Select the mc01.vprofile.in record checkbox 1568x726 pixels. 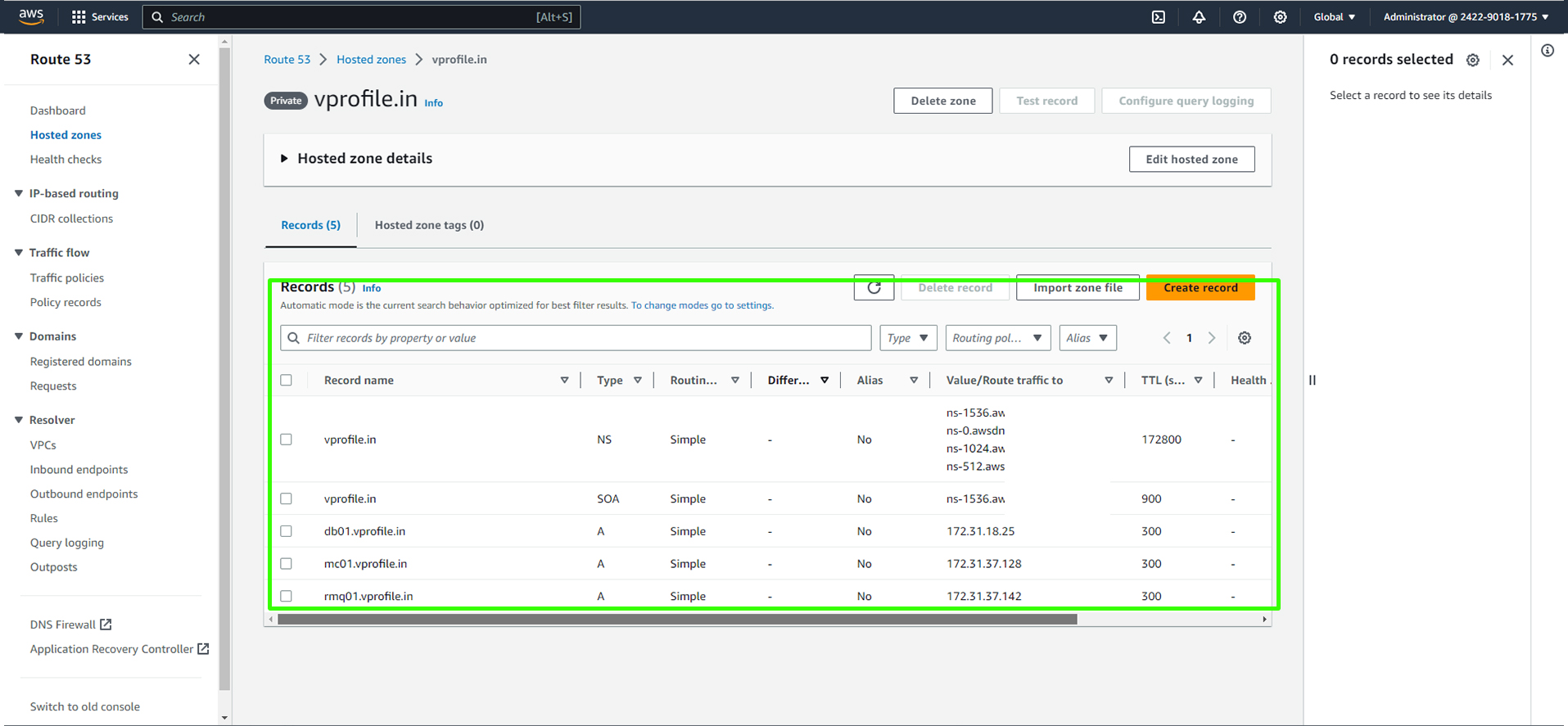pyautogui.click(x=286, y=564)
